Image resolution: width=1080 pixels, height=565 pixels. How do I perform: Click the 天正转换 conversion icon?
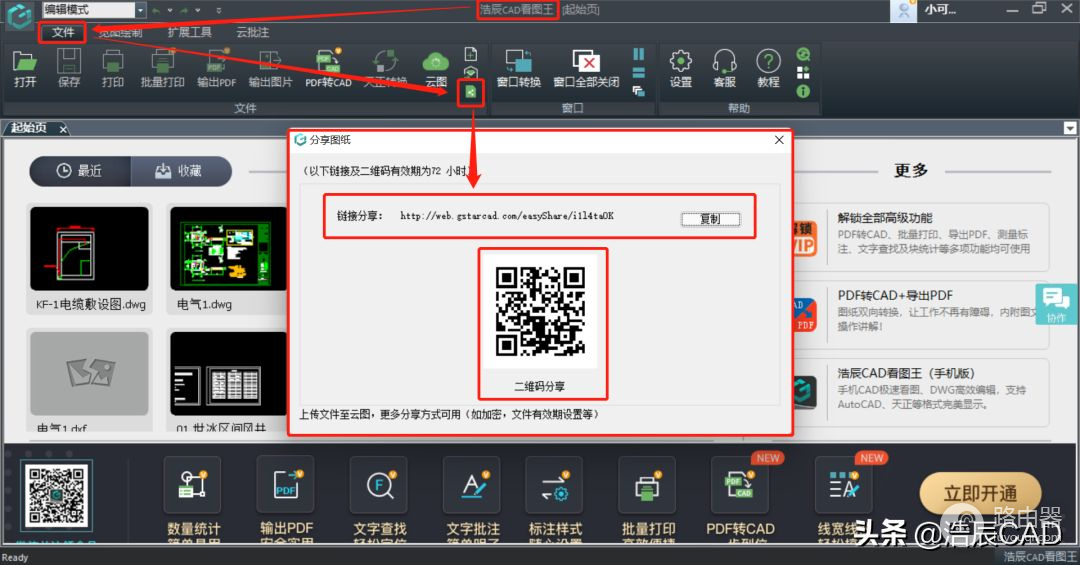(384, 62)
